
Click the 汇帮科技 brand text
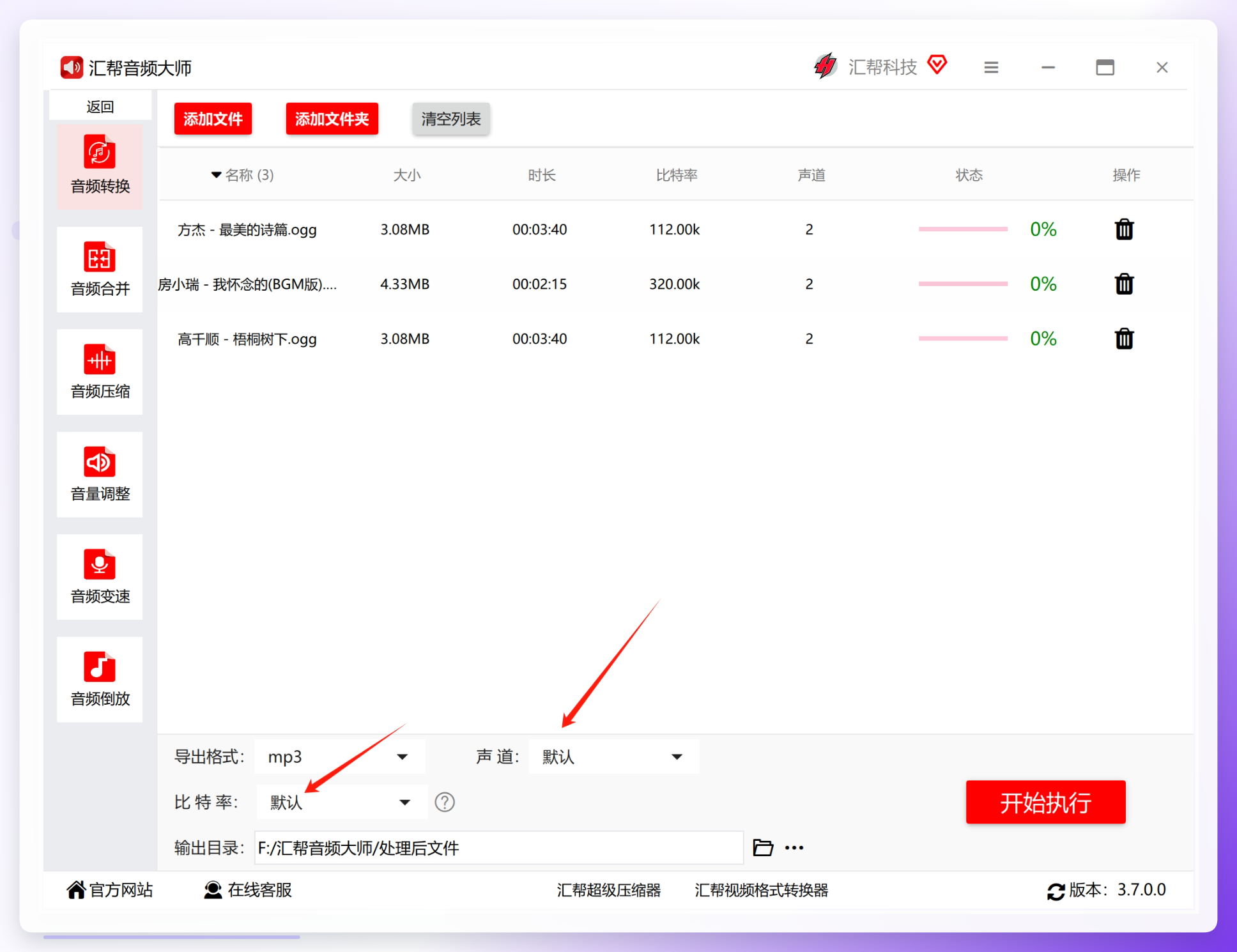[882, 66]
